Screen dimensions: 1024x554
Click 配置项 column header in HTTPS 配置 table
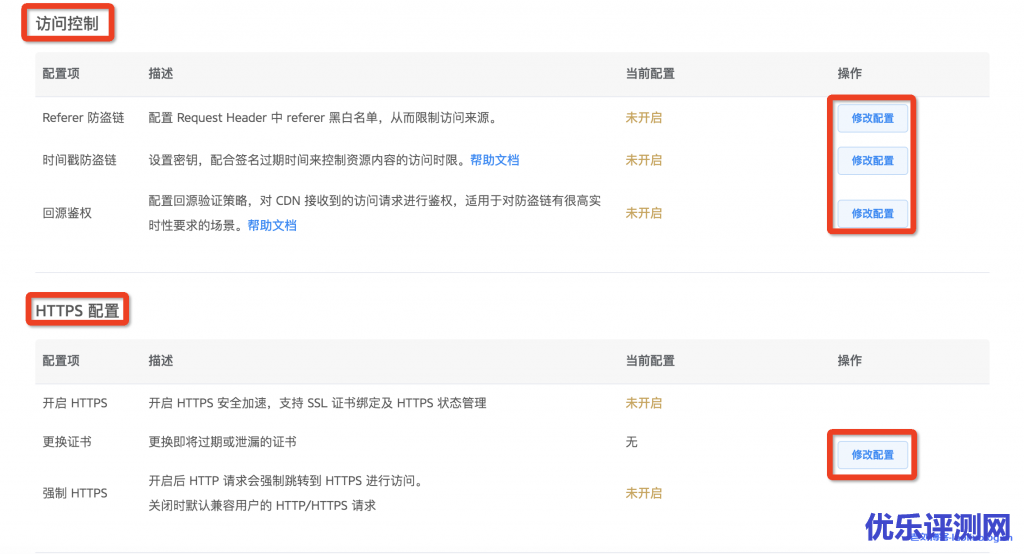[61, 361]
